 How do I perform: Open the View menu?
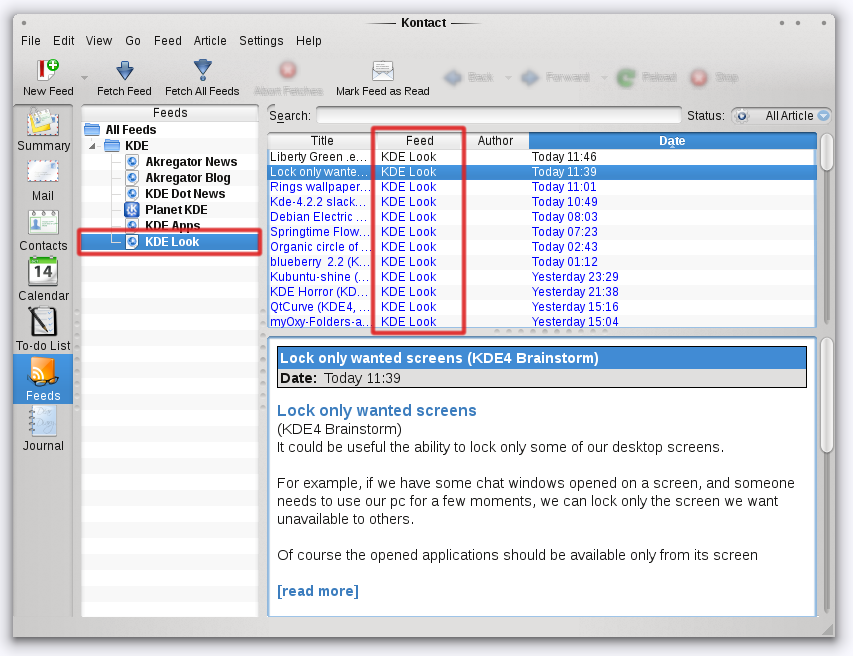tap(98, 41)
